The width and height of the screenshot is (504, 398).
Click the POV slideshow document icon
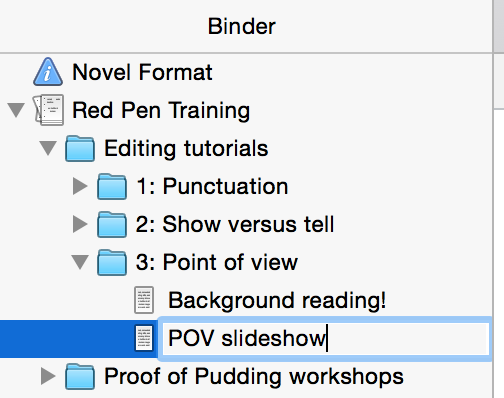[144, 338]
